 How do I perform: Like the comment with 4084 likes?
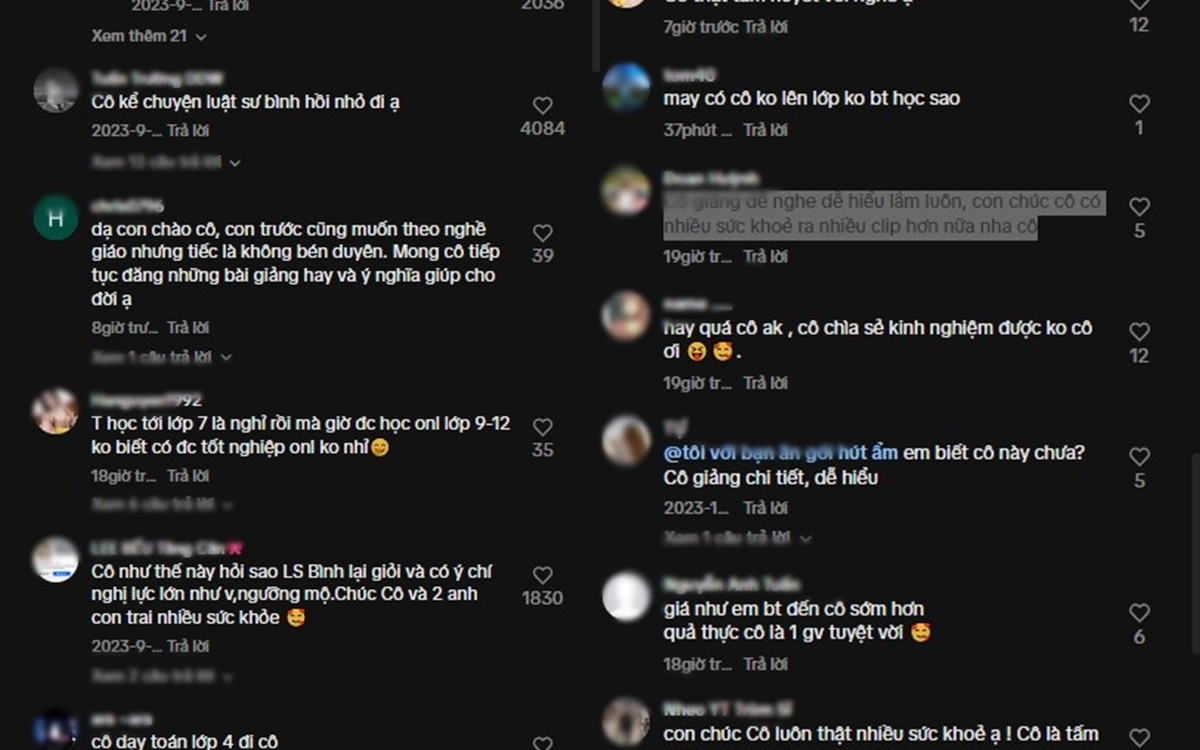click(x=542, y=105)
